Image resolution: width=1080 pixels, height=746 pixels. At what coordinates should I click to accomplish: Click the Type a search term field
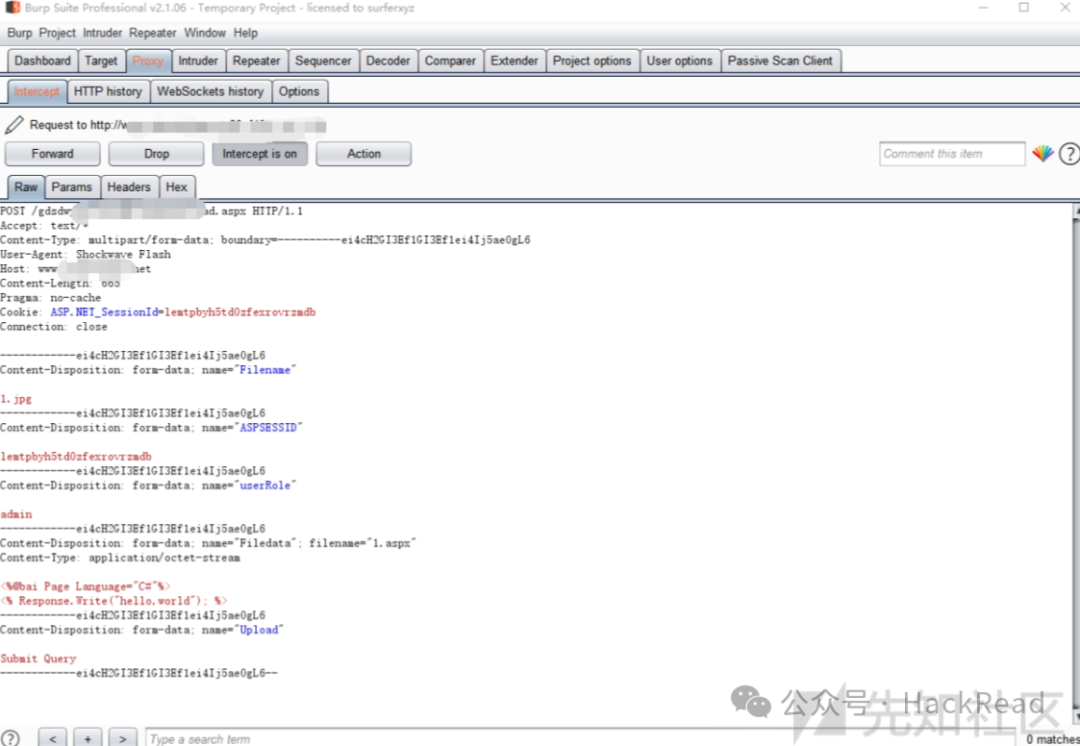pos(579,738)
